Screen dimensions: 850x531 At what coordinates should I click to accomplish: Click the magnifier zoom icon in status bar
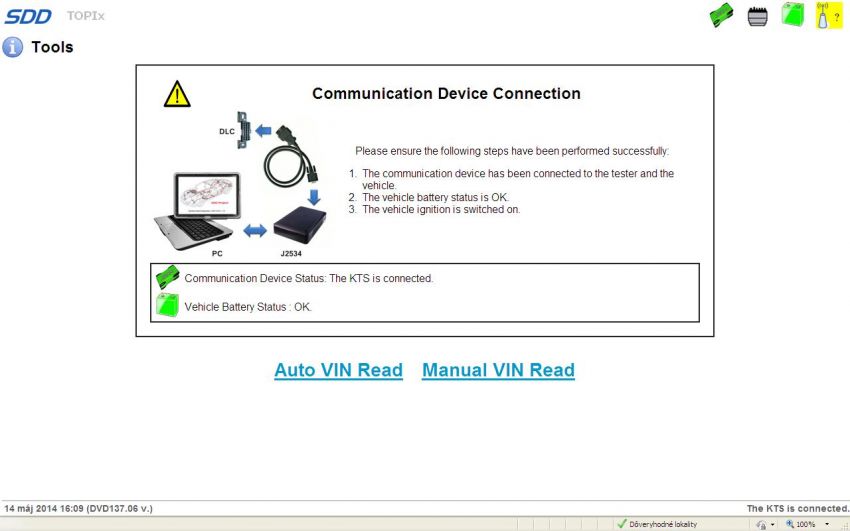click(790, 524)
